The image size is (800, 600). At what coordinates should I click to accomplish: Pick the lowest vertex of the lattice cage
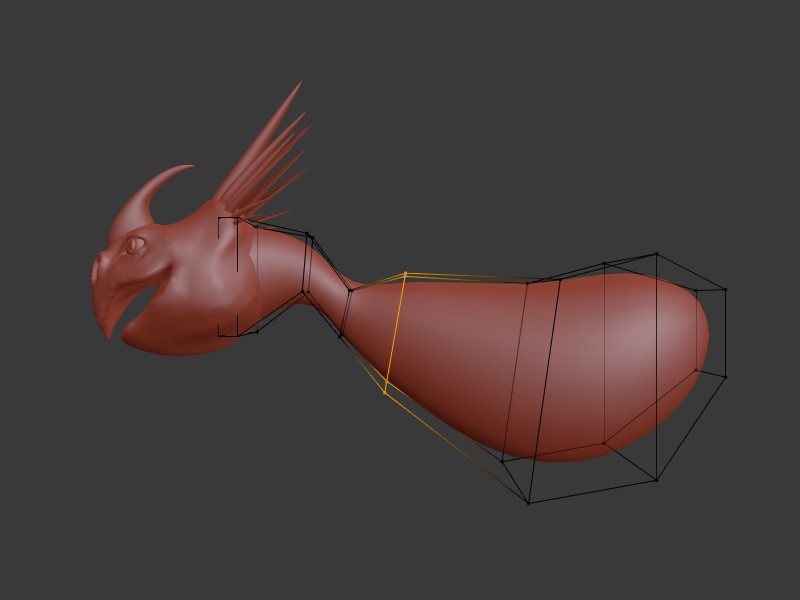click(528, 502)
